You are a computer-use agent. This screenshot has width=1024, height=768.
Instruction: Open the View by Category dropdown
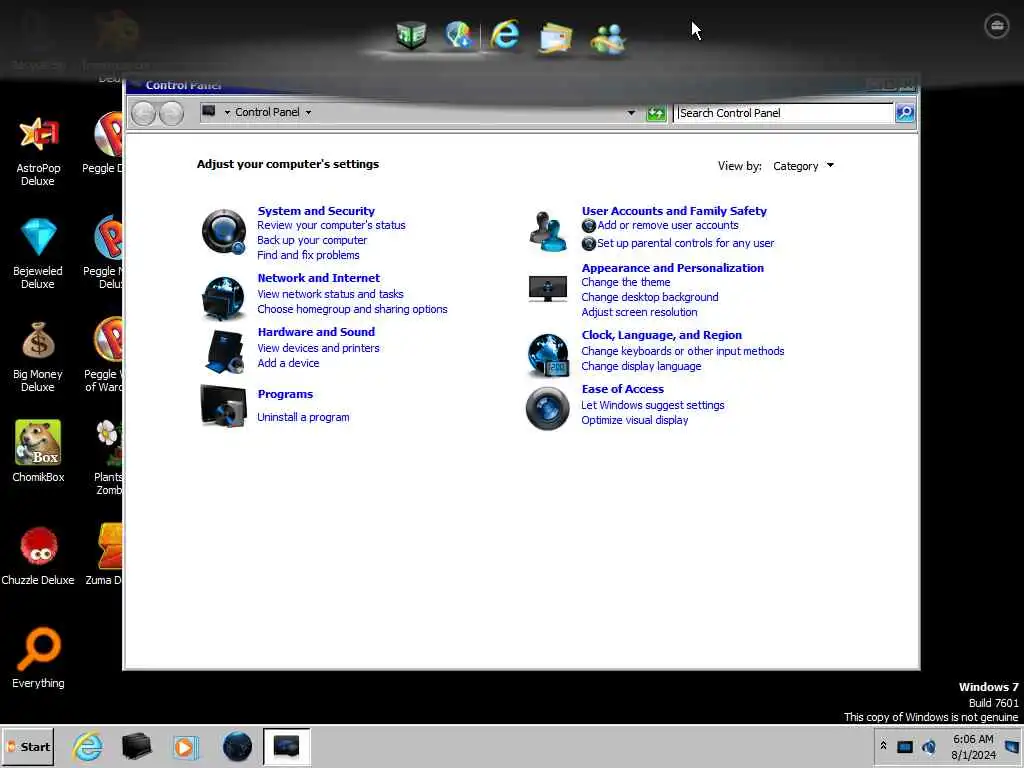point(803,166)
